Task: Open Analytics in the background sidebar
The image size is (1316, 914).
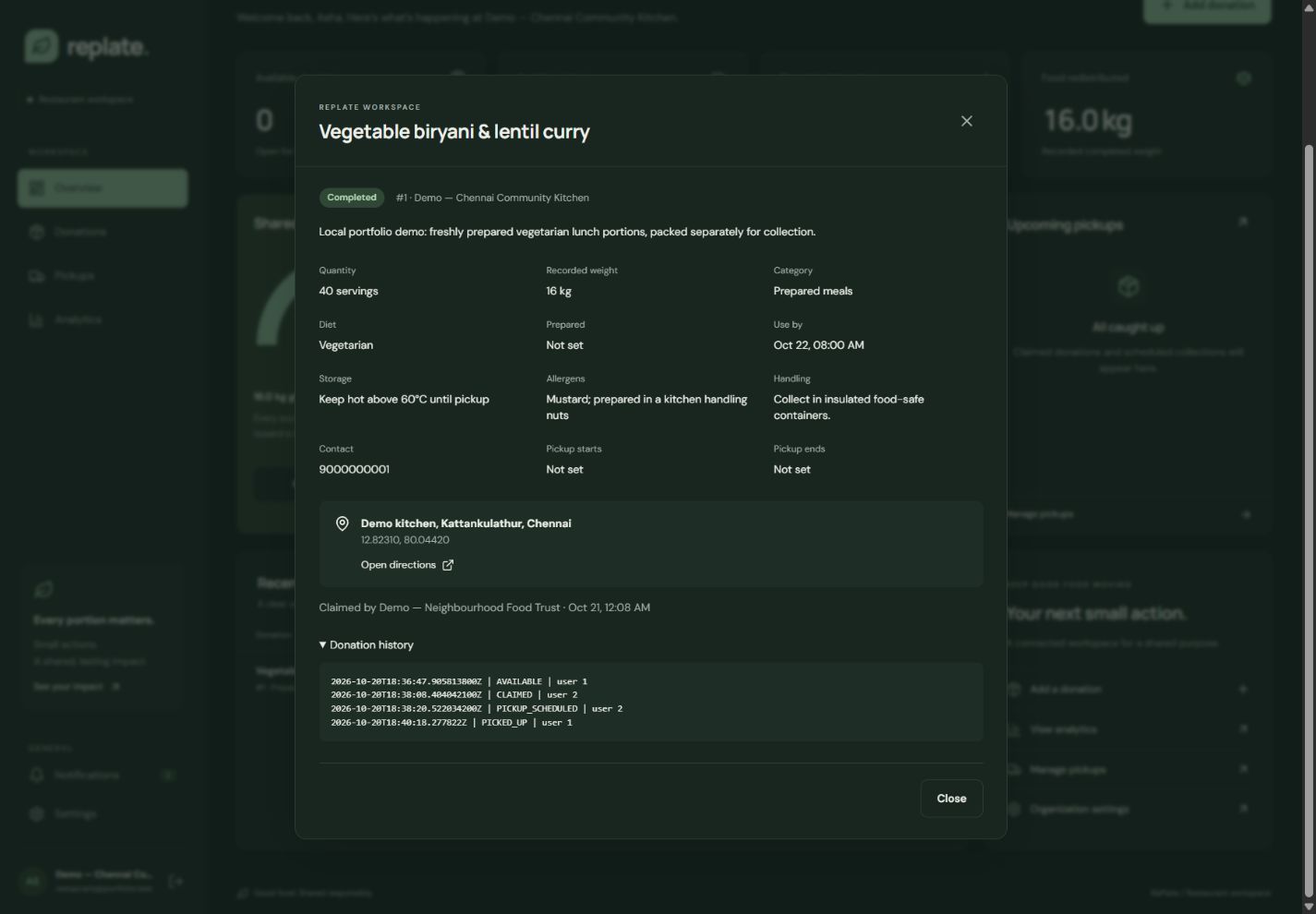Action: click(x=103, y=319)
